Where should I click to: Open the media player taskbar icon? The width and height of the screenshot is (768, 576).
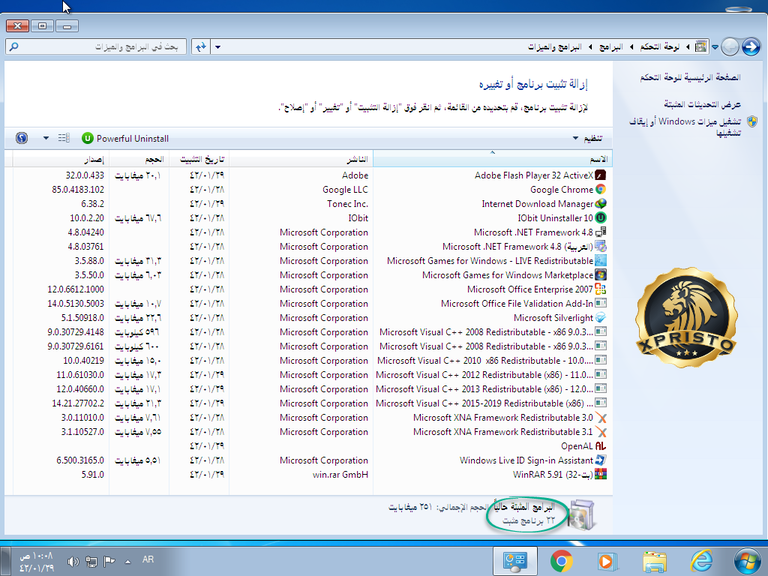click(x=607, y=561)
